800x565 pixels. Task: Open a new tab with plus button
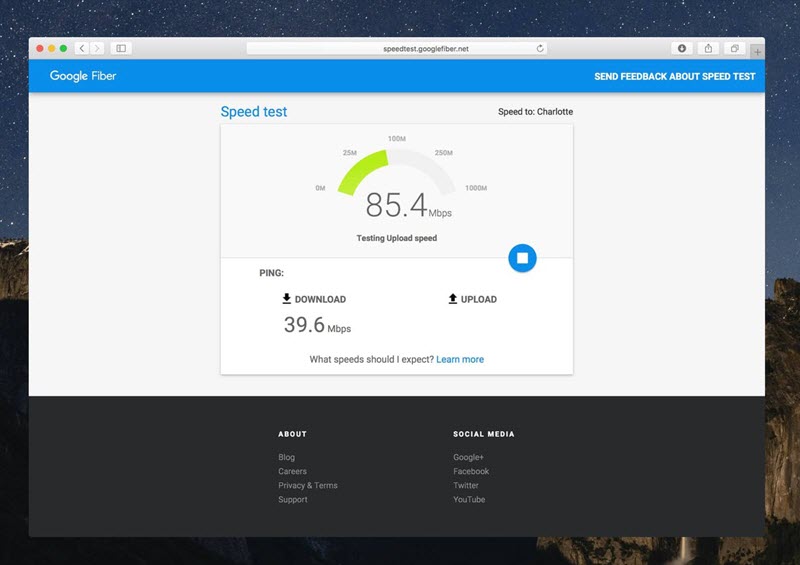point(757,52)
